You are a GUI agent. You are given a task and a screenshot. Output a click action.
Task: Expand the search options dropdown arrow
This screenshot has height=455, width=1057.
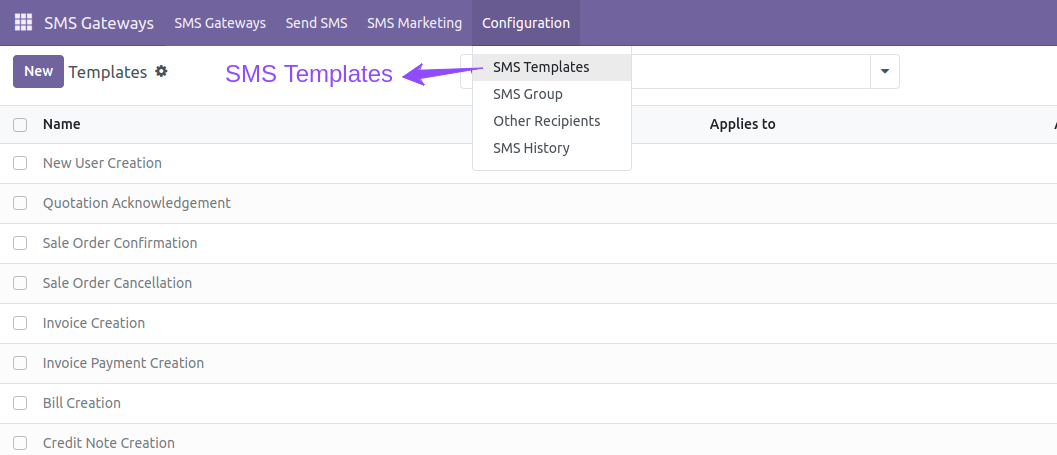(885, 71)
